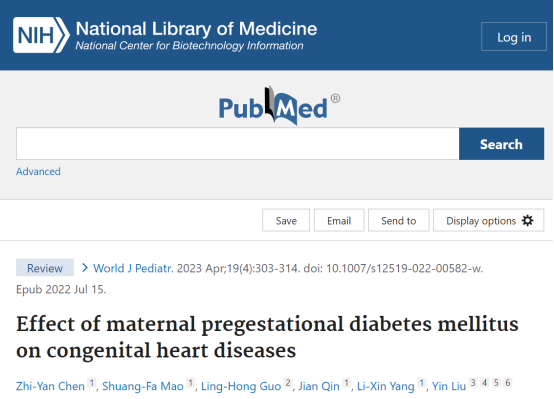The height and width of the screenshot is (399, 554).
Task: Open author Ling-Hong Guo link
Action: 241,386
